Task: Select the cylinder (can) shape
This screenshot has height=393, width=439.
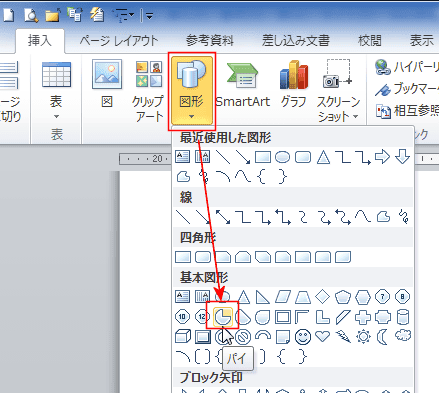Action: tap(403, 317)
